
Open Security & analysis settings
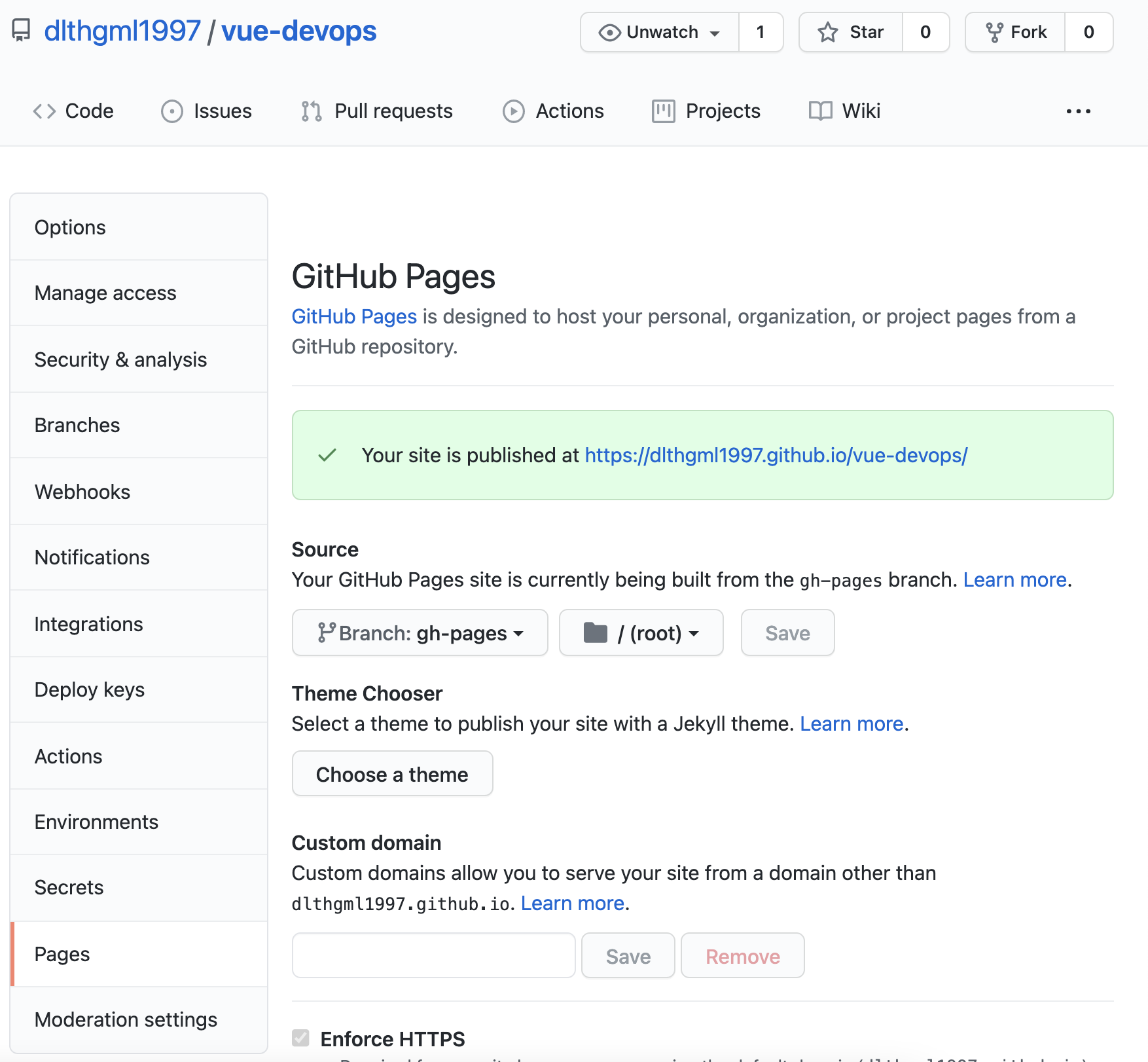pyautogui.click(x=139, y=359)
